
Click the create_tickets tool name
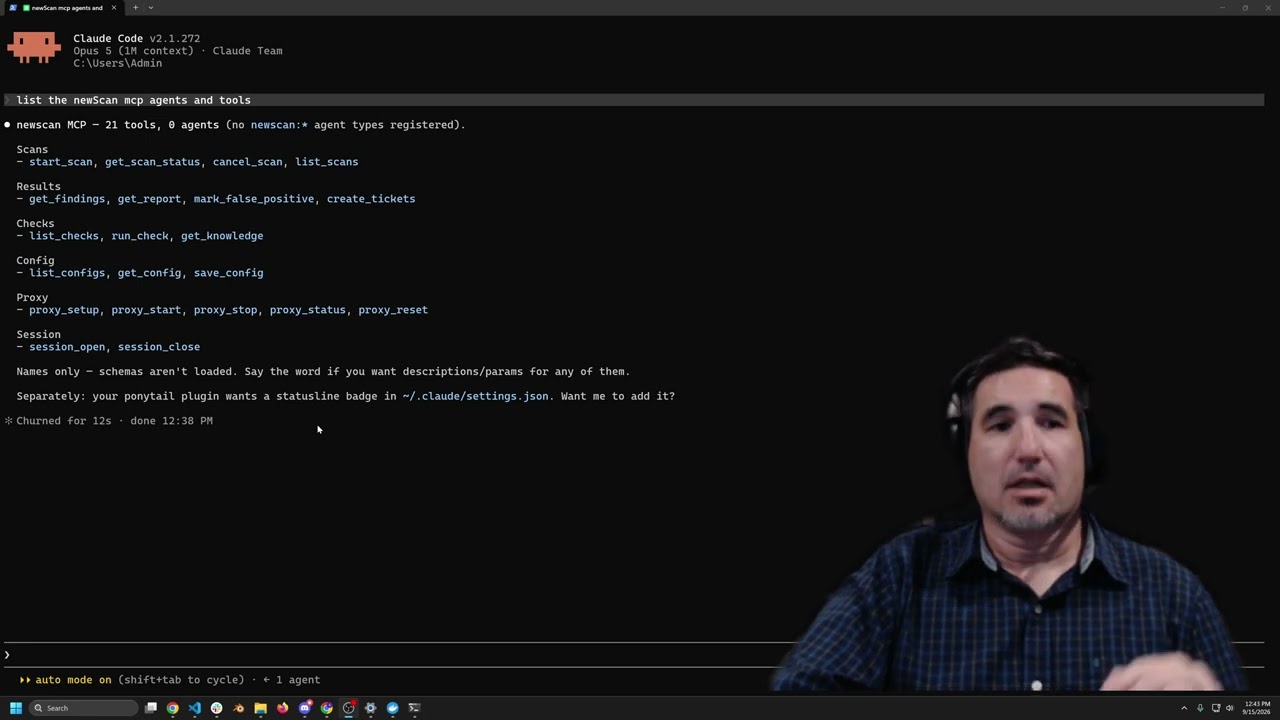point(371,199)
